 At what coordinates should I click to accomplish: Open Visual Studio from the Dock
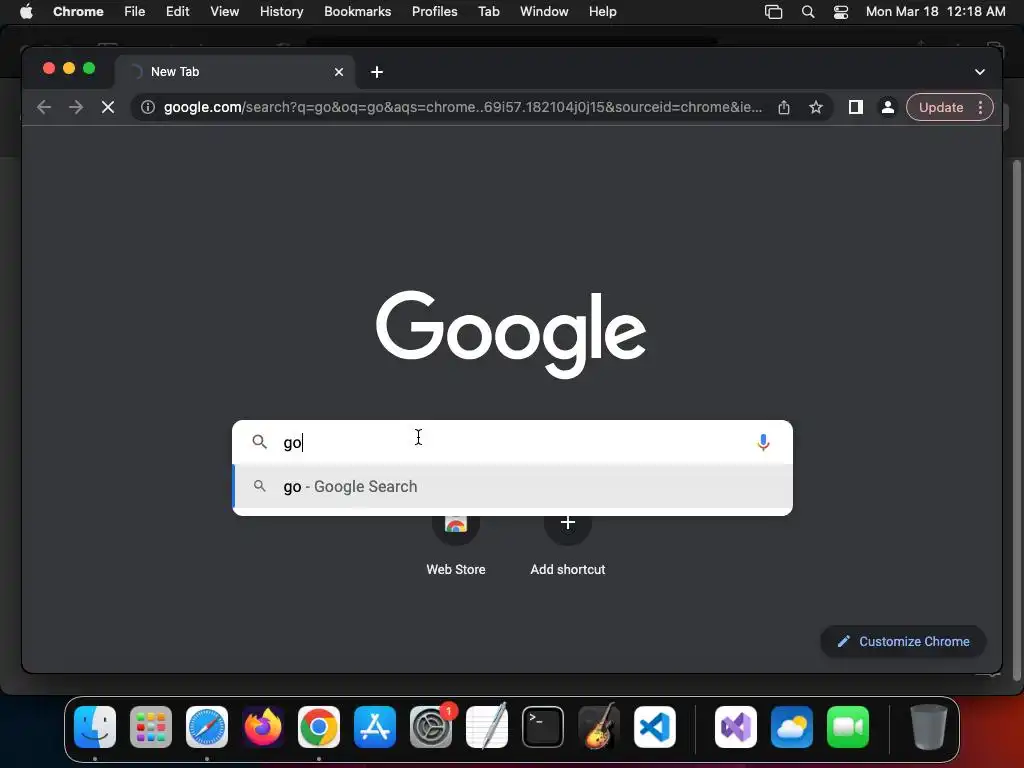coord(736,727)
